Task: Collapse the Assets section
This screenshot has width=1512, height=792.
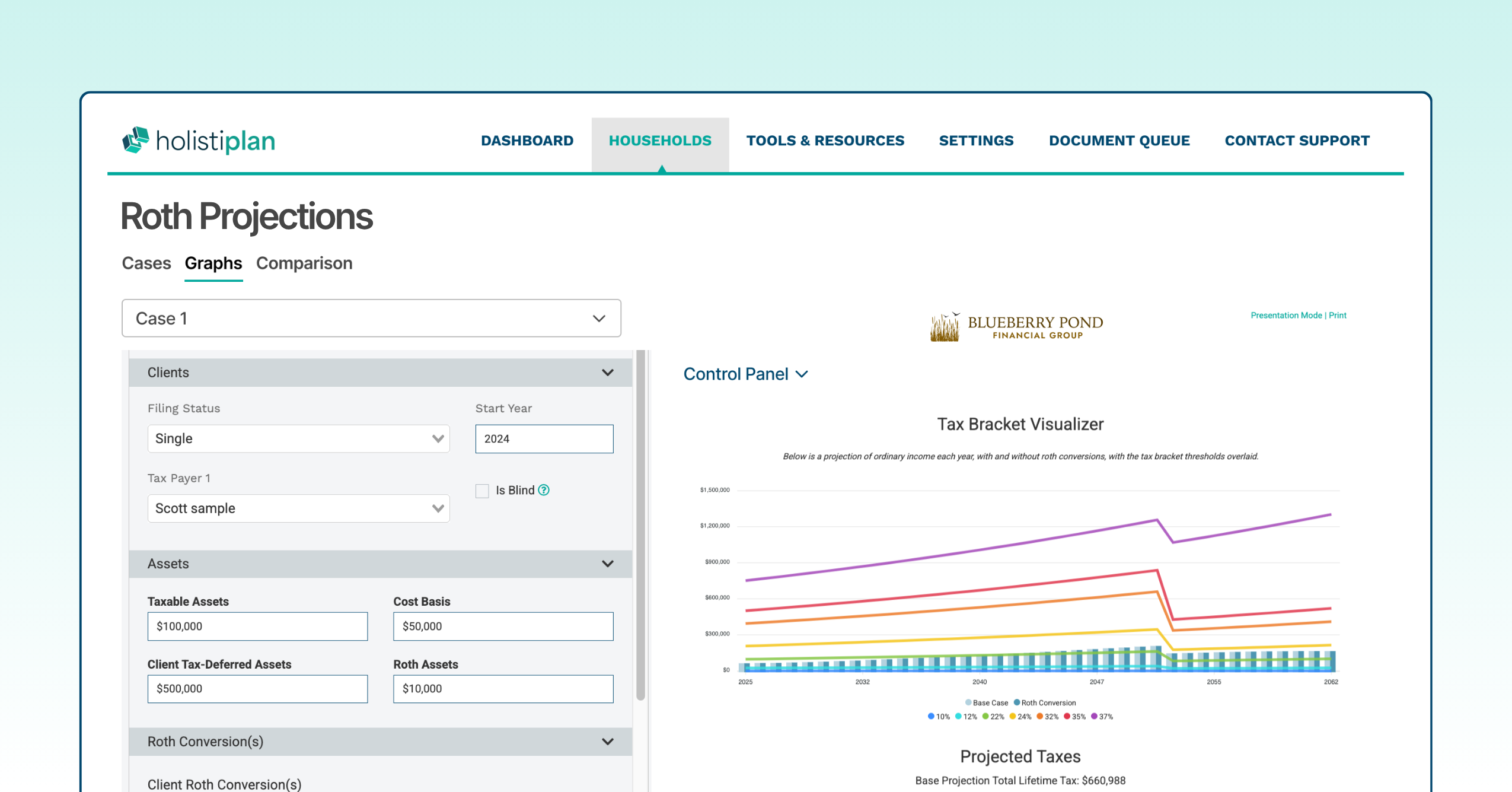Action: [x=608, y=564]
